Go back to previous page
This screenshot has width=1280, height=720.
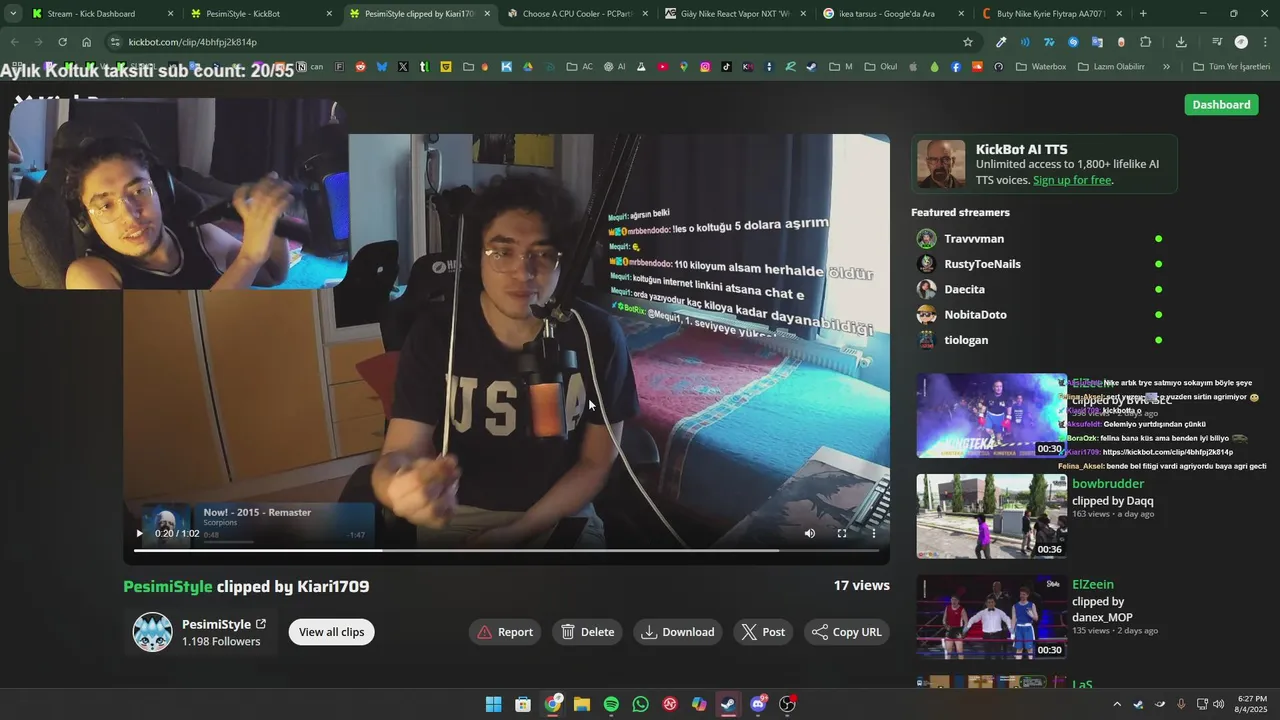click(x=14, y=42)
